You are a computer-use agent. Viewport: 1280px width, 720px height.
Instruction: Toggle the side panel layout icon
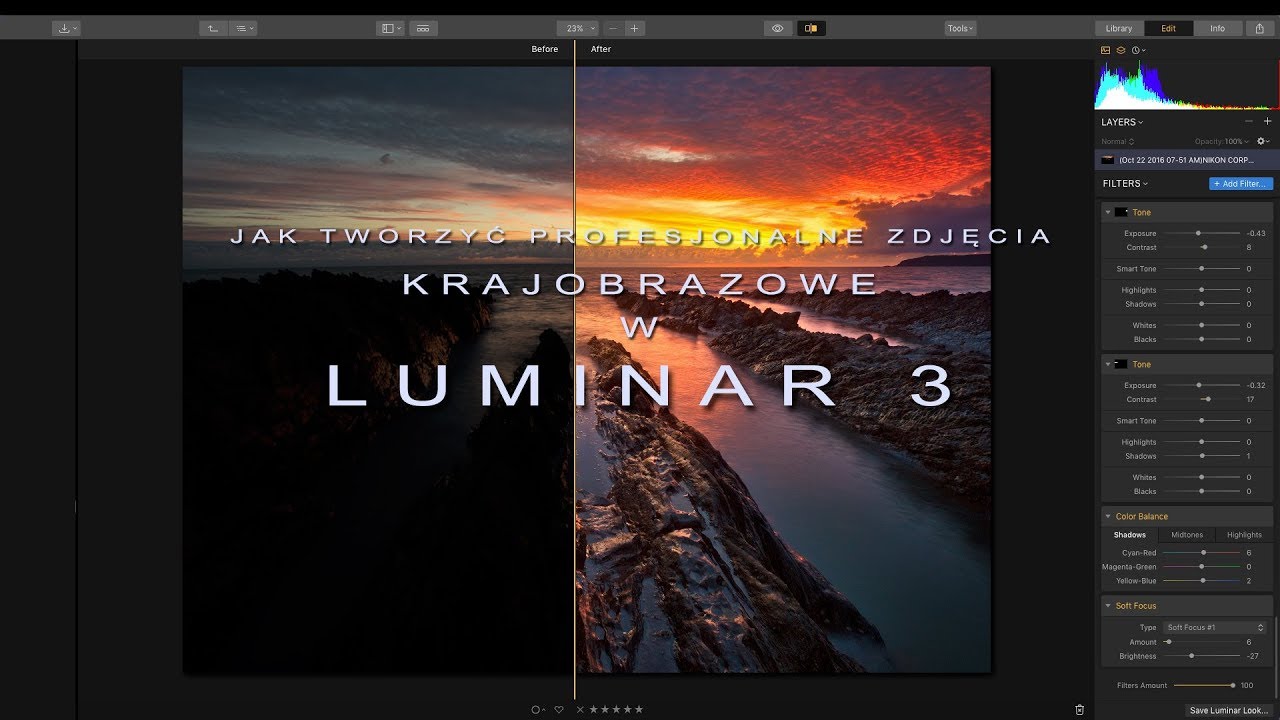coord(391,28)
